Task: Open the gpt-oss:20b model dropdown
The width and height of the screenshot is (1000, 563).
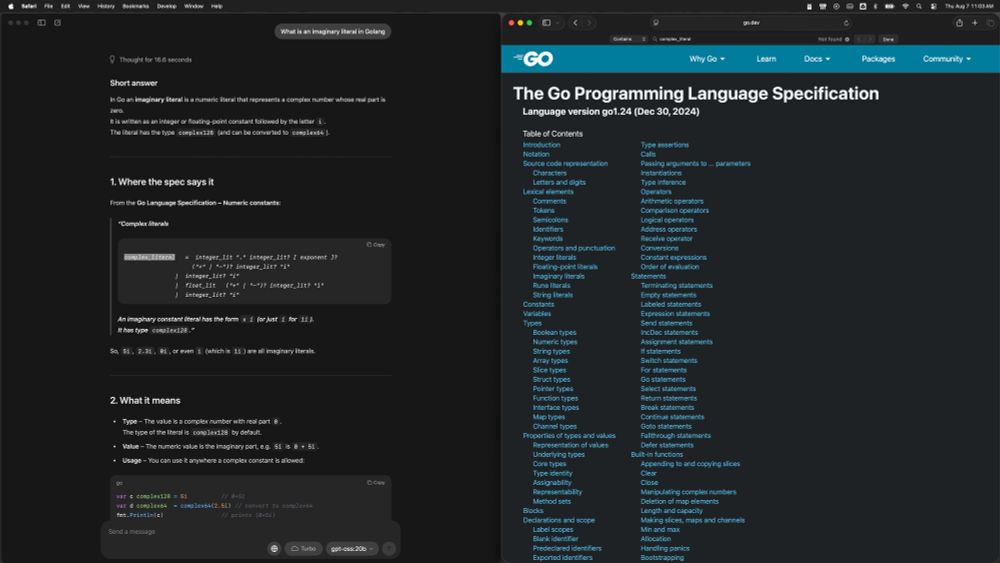Action: pyautogui.click(x=352, y=548)
